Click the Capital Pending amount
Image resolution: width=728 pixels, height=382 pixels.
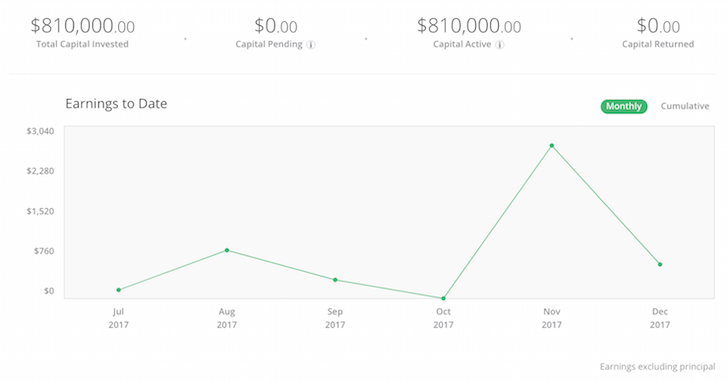pyautogui.click(x=276, y=26)
